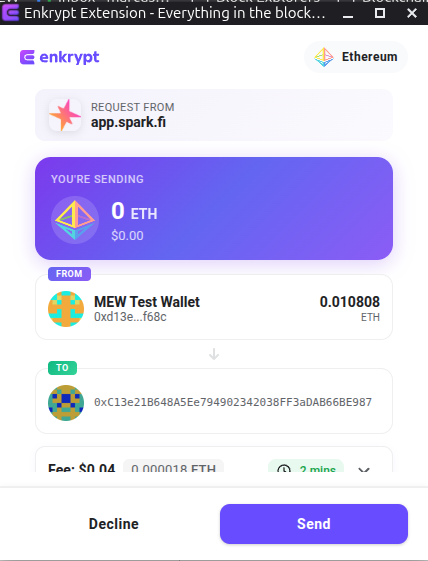
Task: Click the FROM label tag
Action: 69,274
